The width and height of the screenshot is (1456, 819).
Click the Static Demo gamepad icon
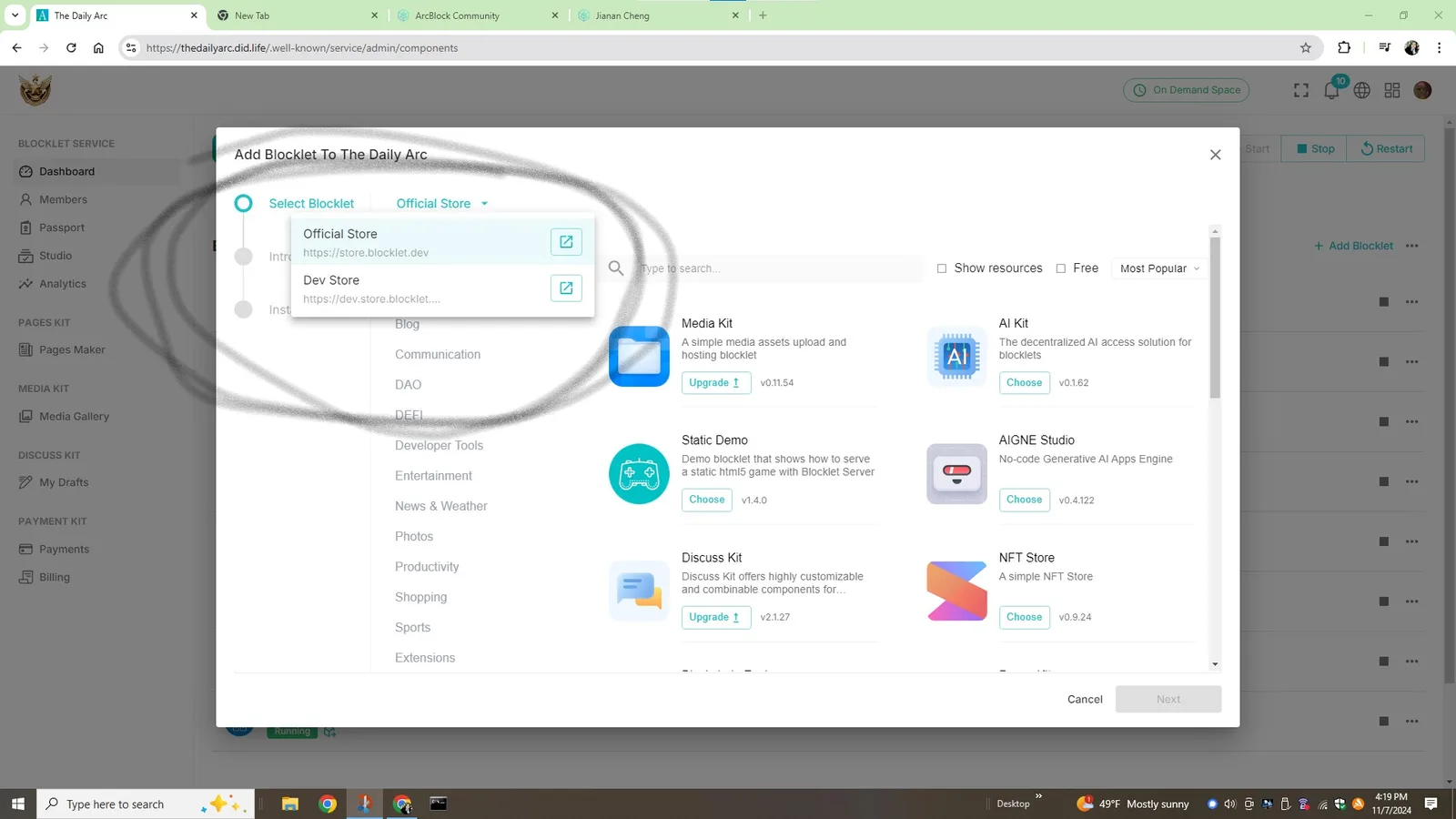[x=639, y=473]
